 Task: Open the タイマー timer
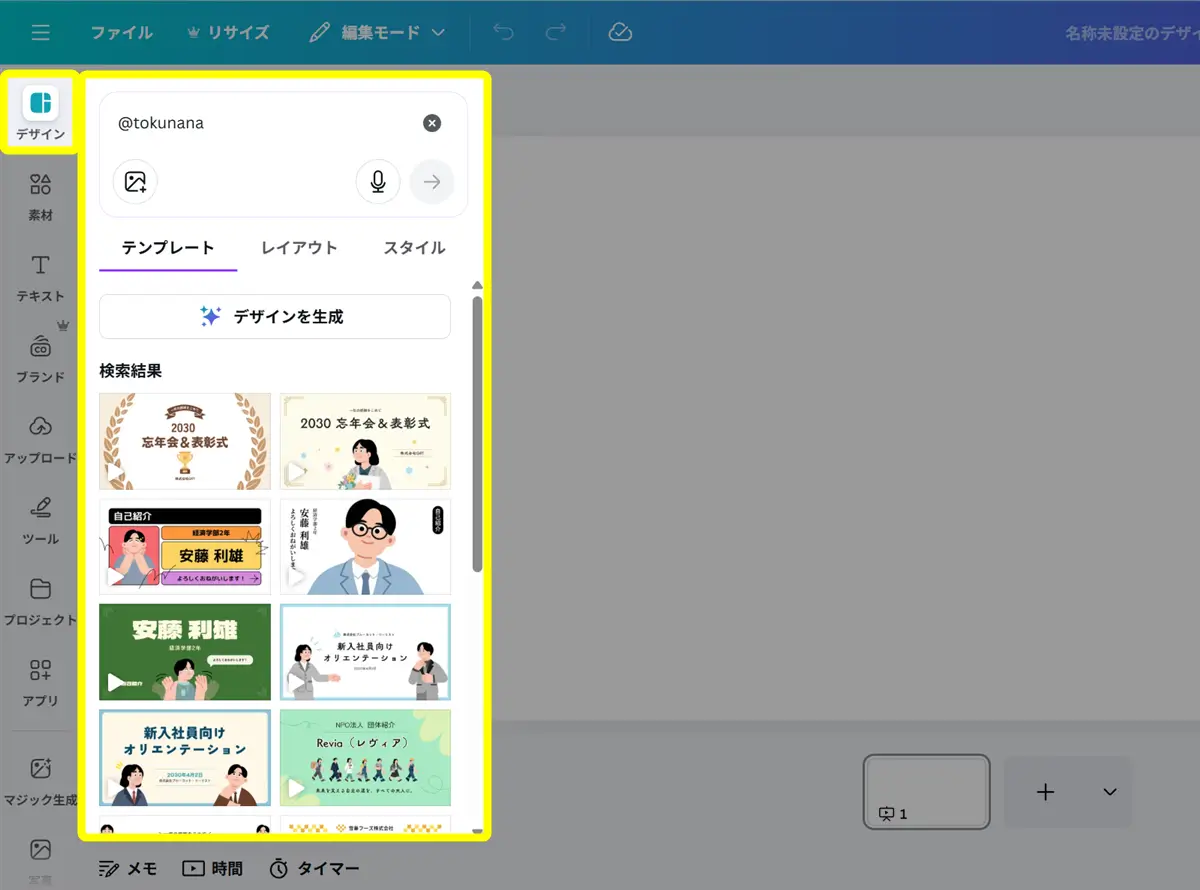pyautogui.click(x=315, y=868)
